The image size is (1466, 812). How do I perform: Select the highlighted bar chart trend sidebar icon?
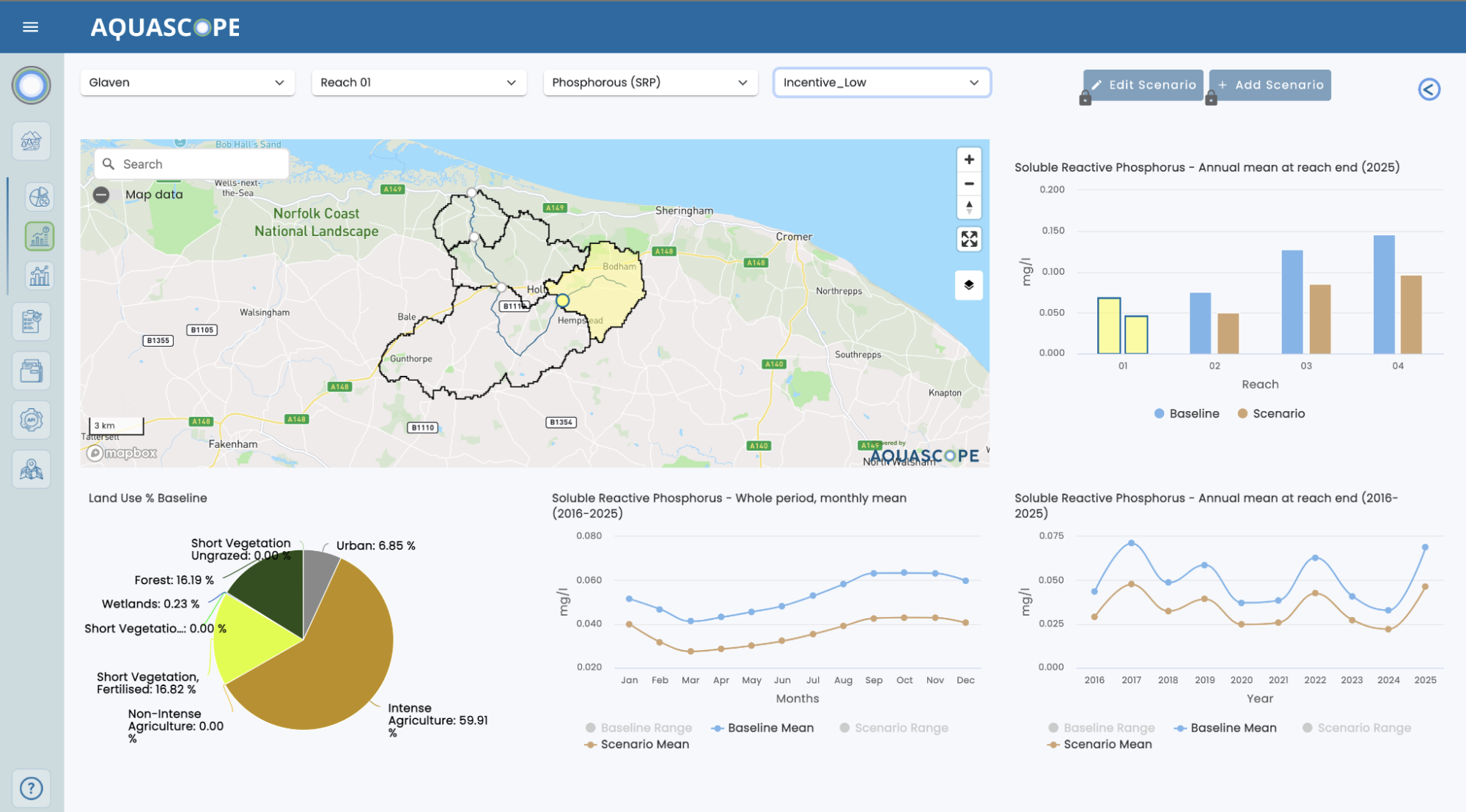click(x=40, y=236)
